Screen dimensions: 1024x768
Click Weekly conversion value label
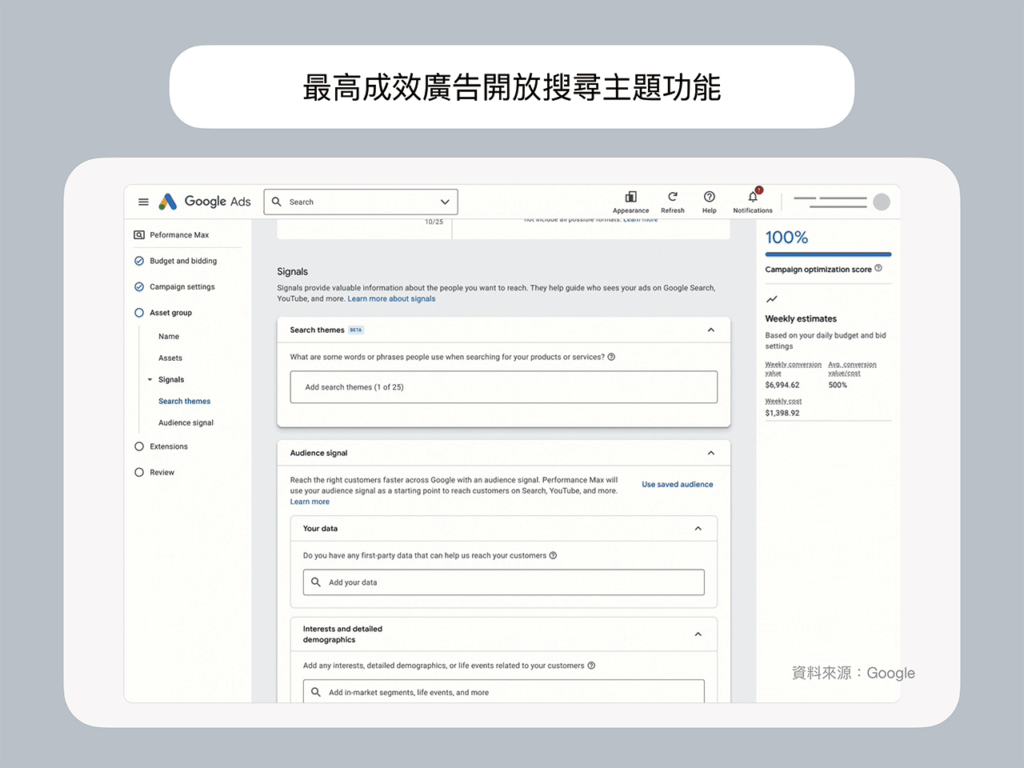[793, 369]
